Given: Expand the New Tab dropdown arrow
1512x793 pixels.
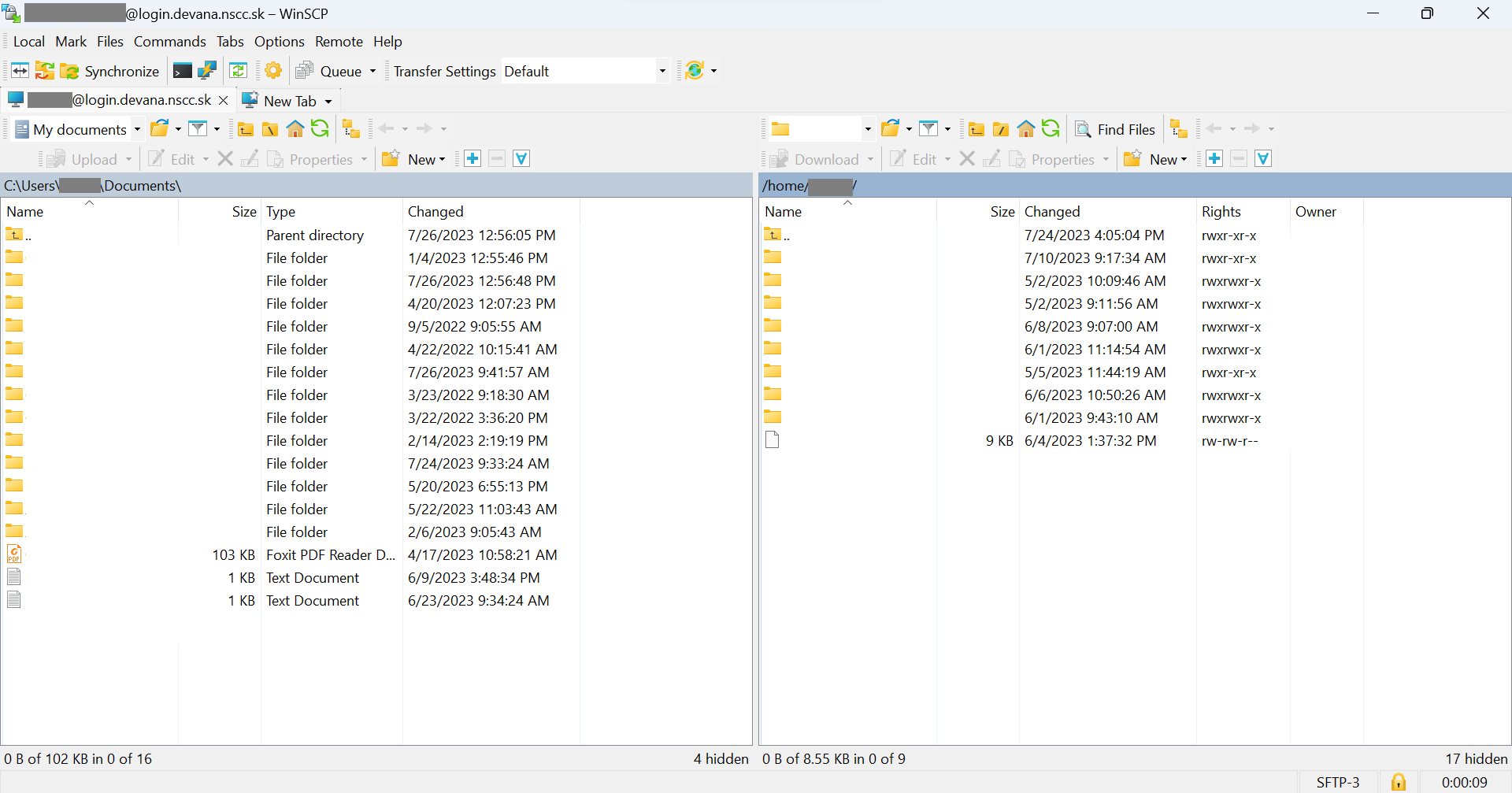Looking at the screenshot, I should point(328,101).
